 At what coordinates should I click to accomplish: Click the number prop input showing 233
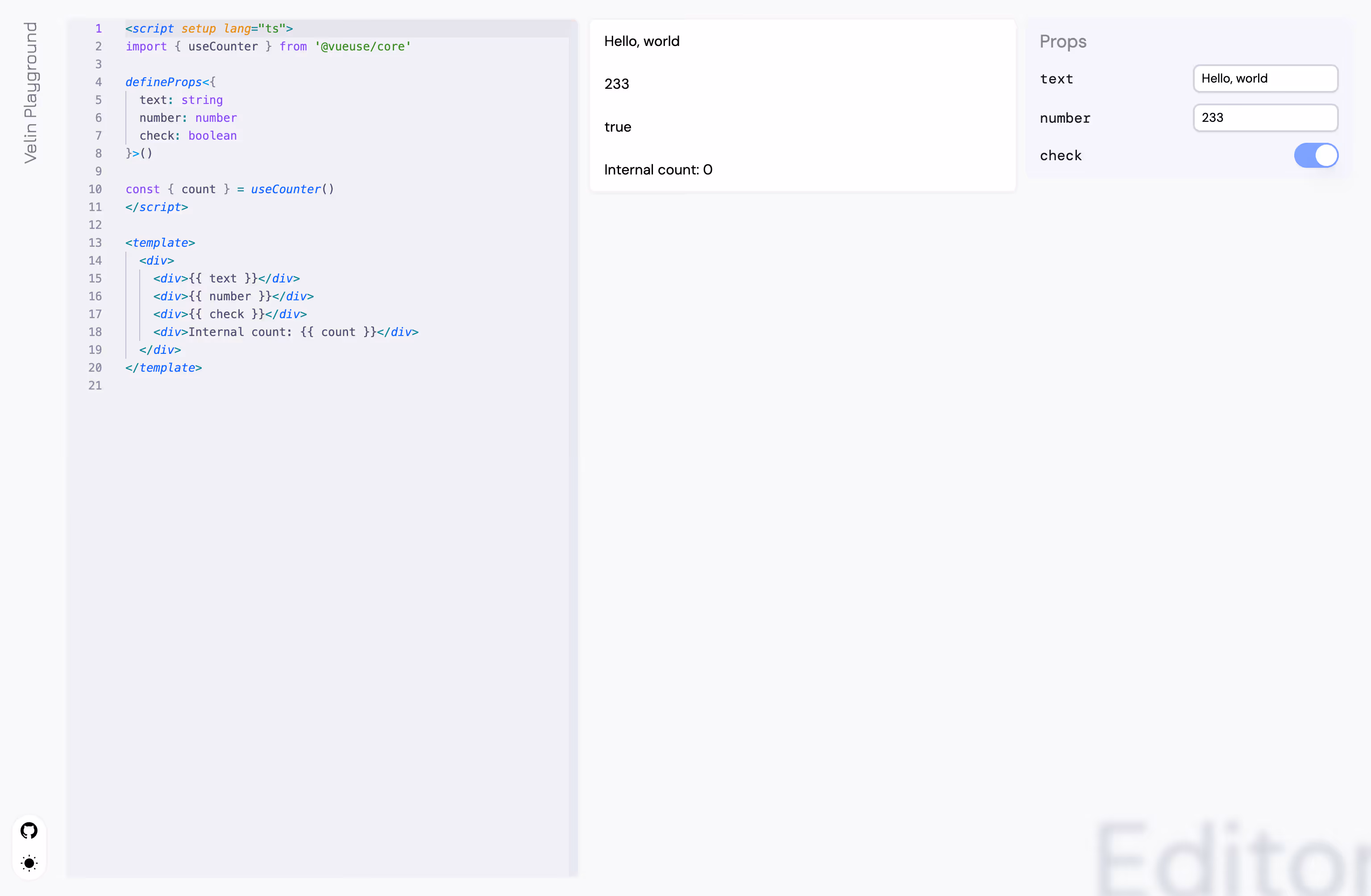click(1266, 117)
